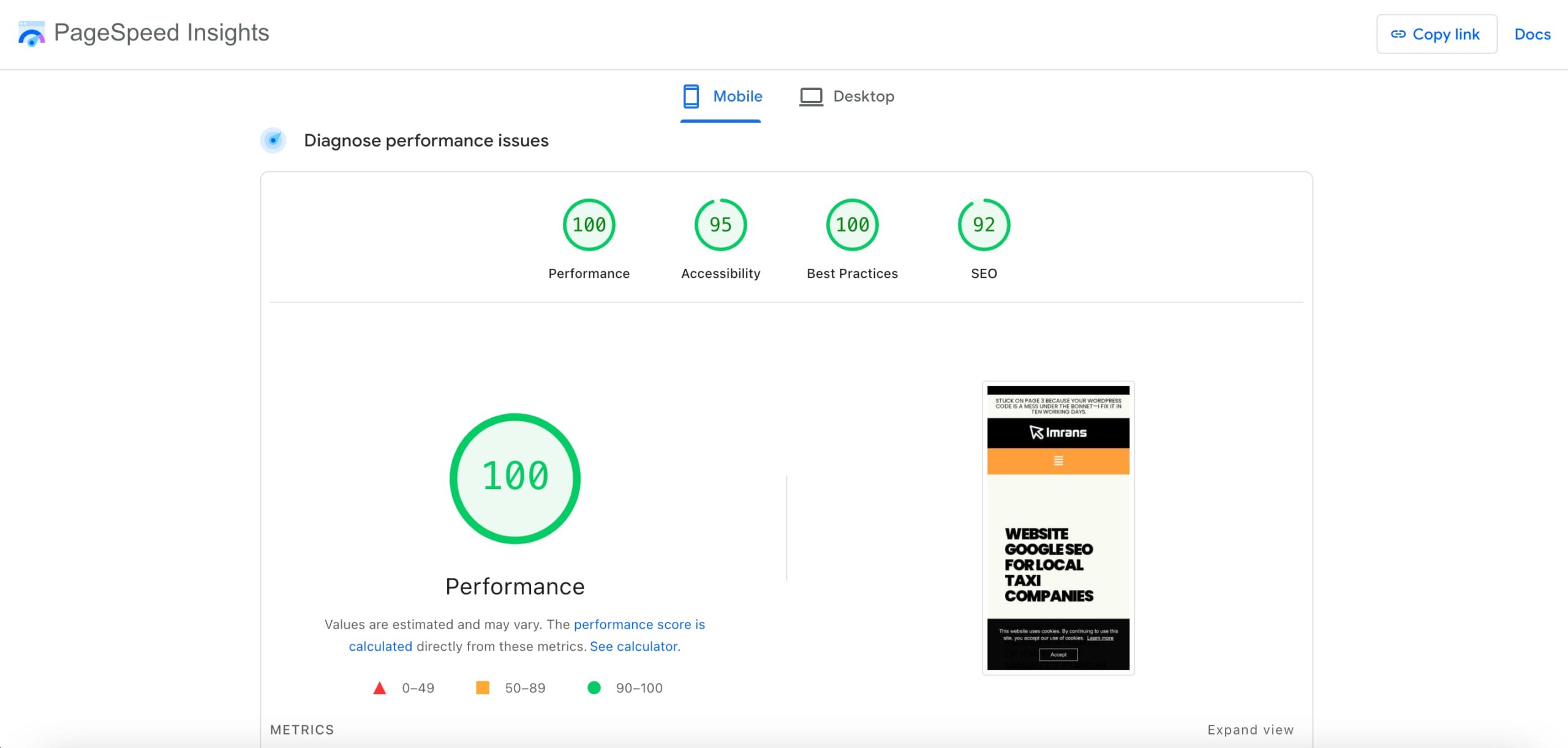The height and width of the screenshot is (748, 1568).
Task: Click the SEO label under the gauge
Action: point(984,274)
